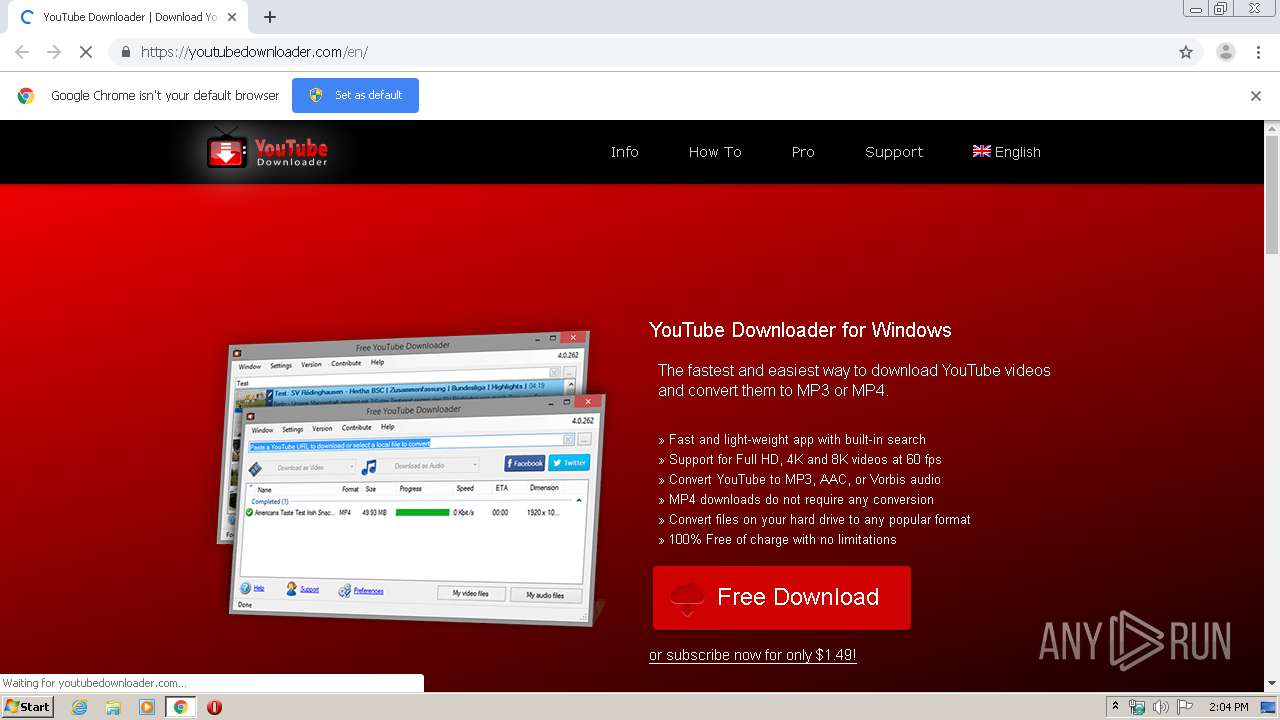Bookmark this page with star icon
Screen dimensions: 1280x720
pos(1186,52)
